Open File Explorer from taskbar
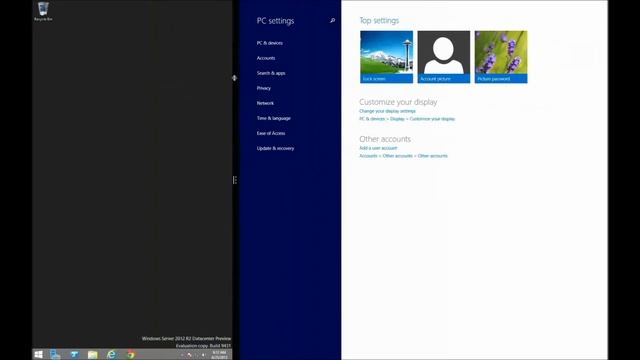 click(x=93, y=354)
